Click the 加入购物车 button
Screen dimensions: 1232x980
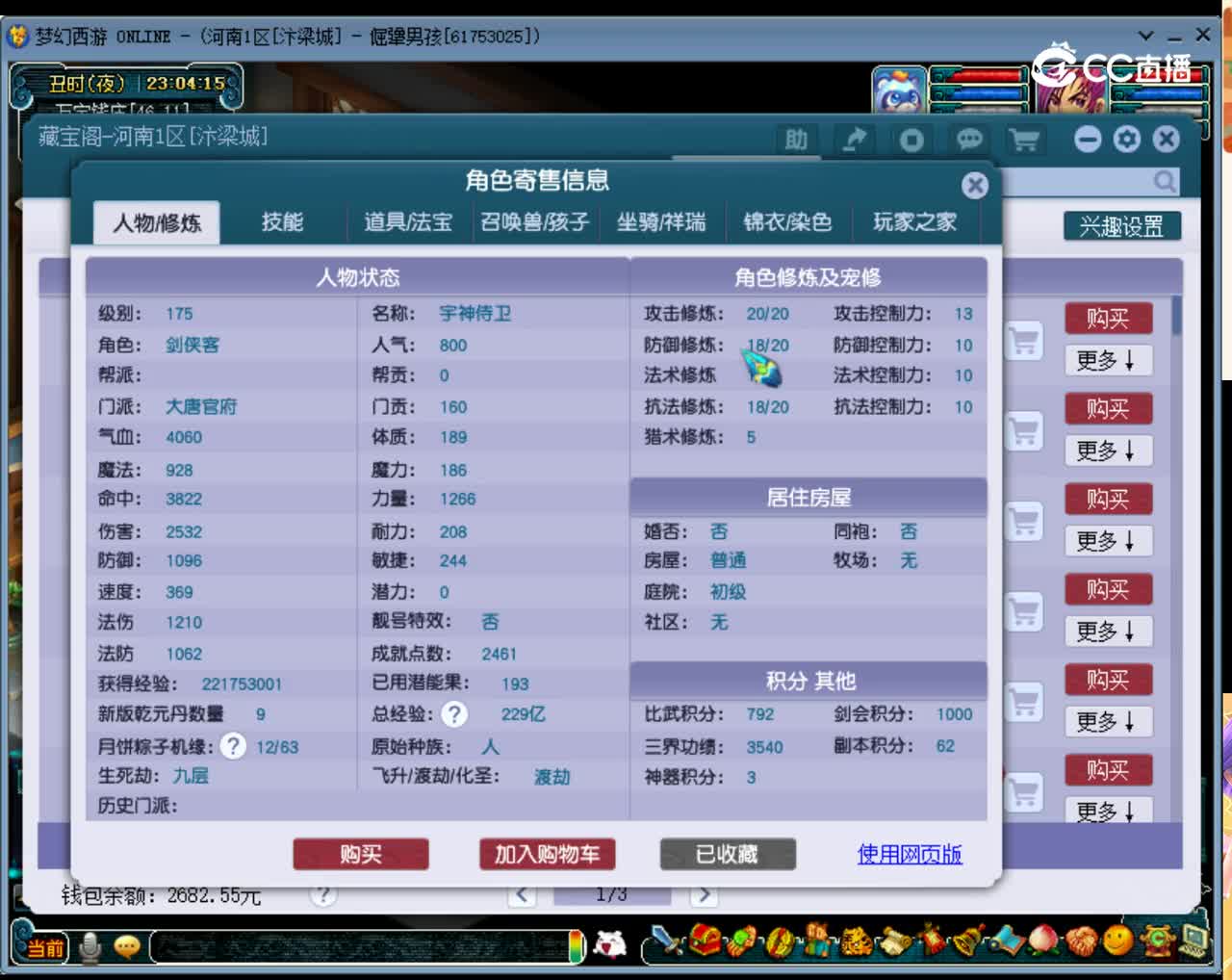click(547, 854)
